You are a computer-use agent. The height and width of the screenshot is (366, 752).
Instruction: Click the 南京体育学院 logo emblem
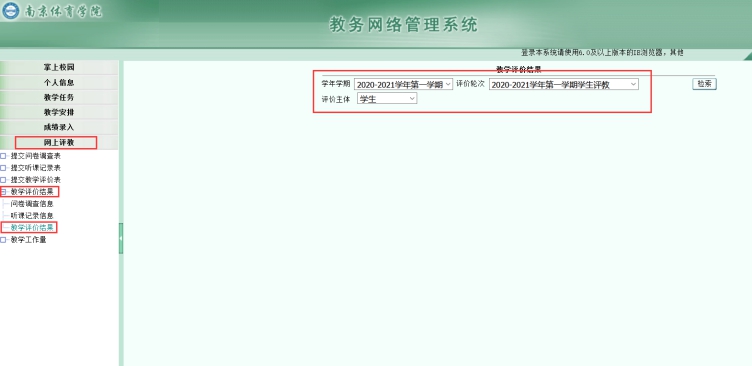click(x=11, y=11)
